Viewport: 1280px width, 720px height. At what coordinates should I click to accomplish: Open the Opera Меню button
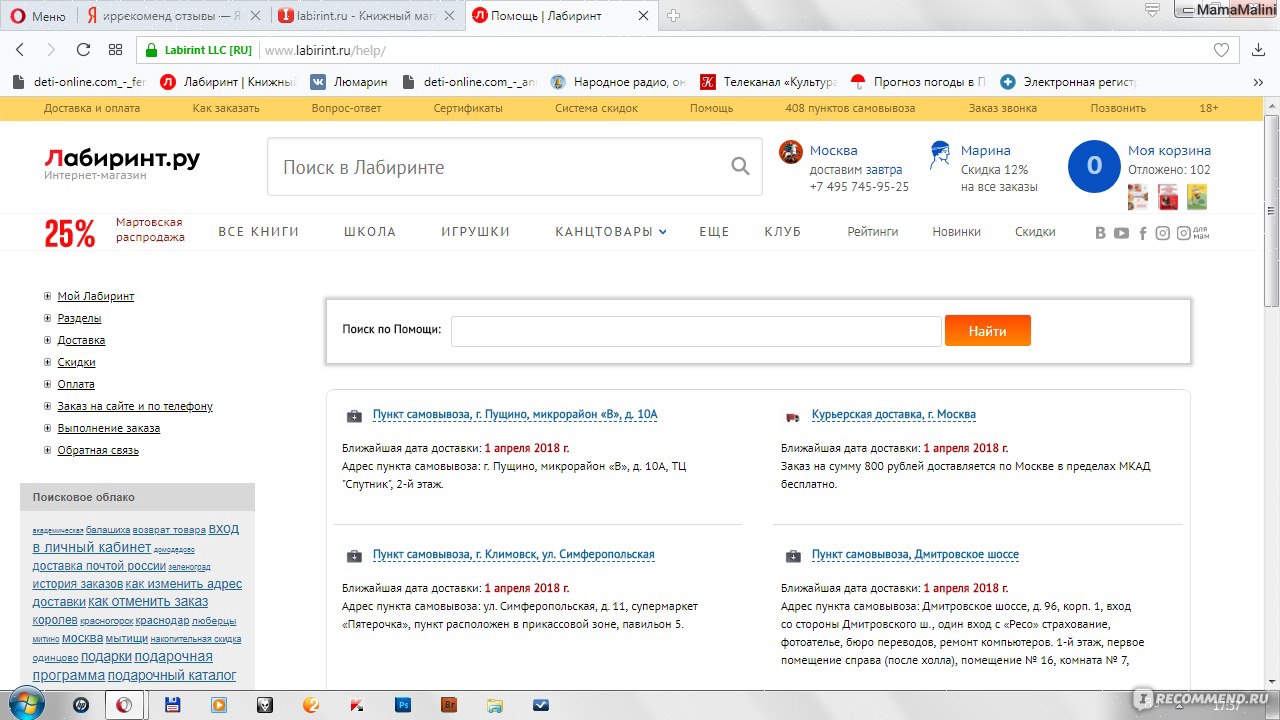pyautogui.click(x=38, y=16)
